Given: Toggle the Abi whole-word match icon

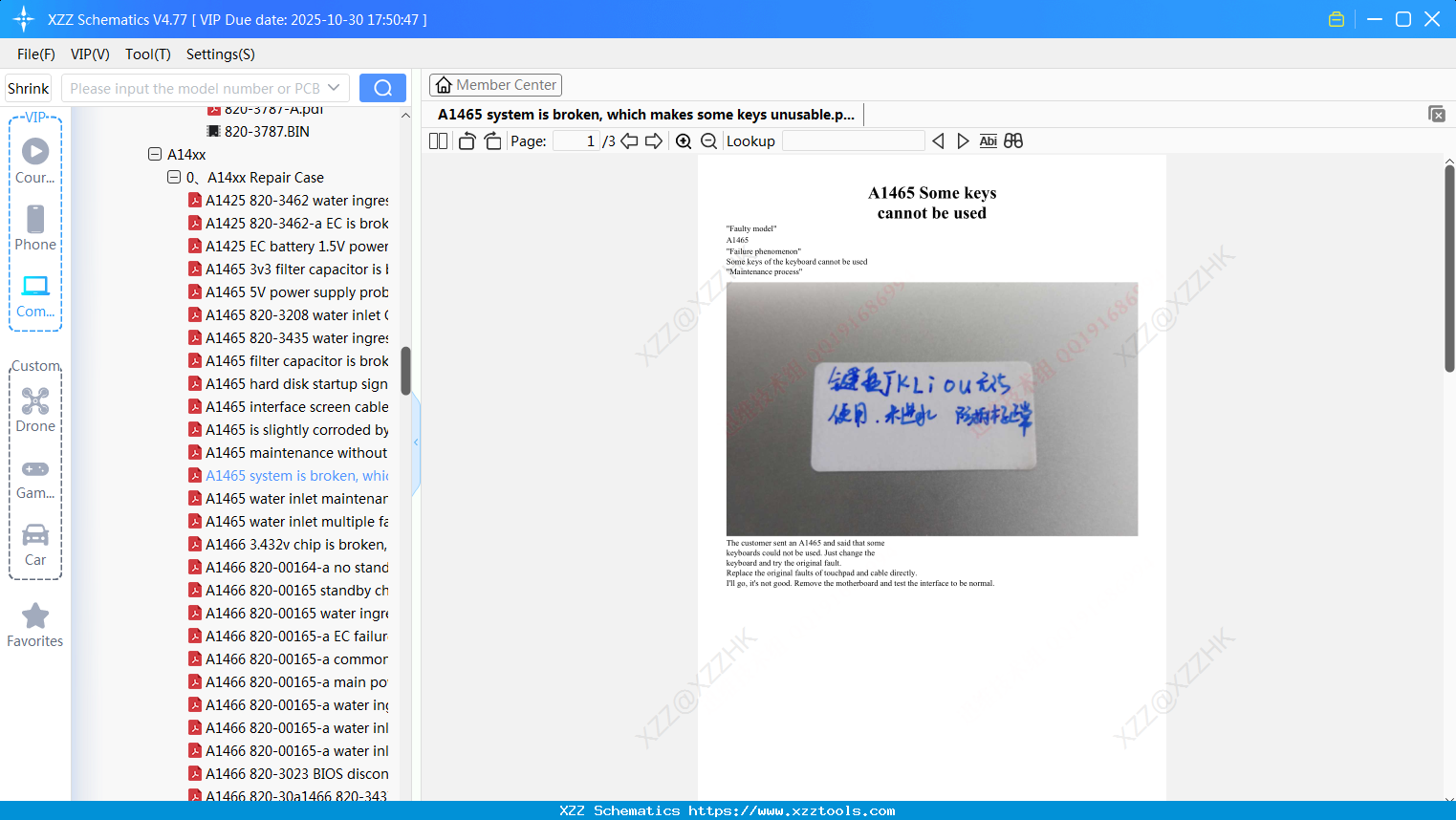Looking at the screenshot, I should click(989, 141).
